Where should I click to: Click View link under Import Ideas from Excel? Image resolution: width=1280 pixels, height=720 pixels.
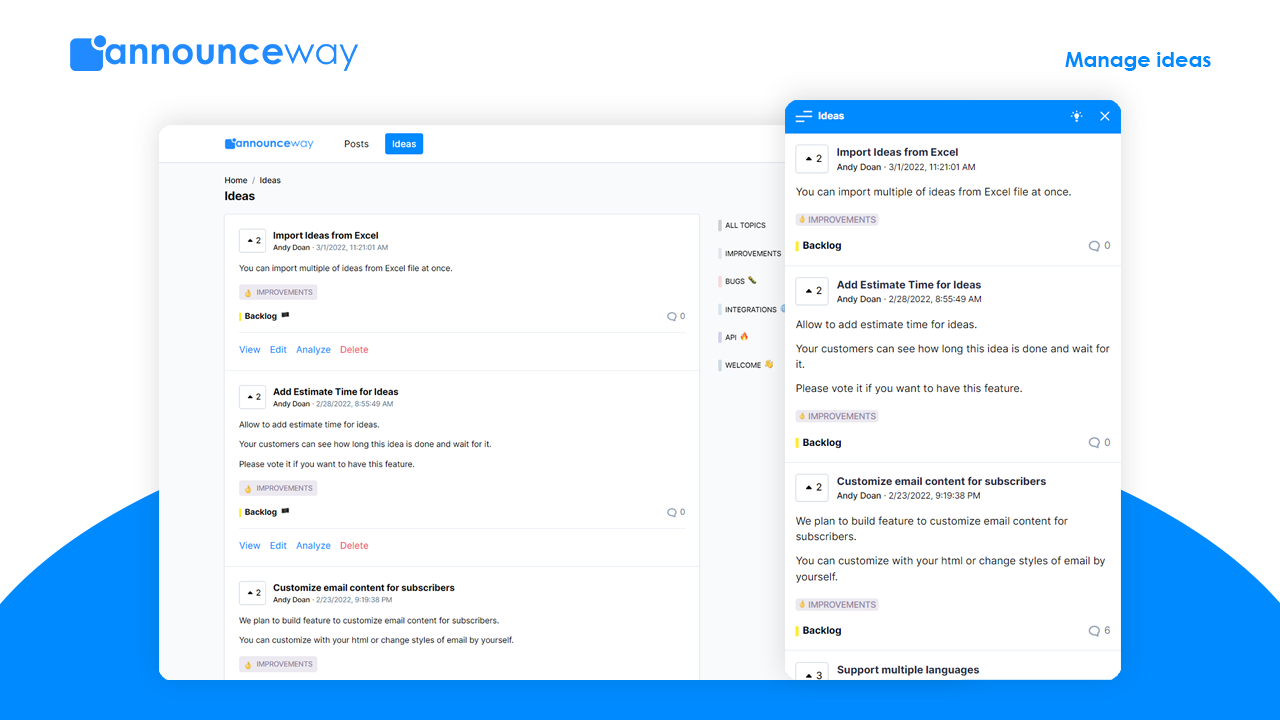(250, 350)
